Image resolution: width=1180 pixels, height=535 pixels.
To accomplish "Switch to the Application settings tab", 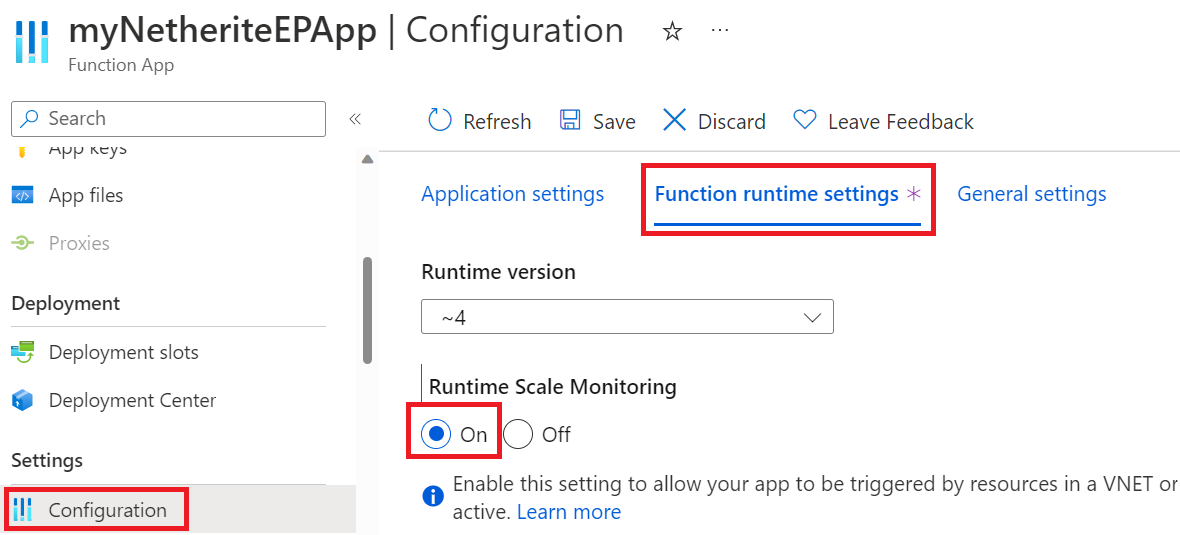I will pyautogui.click(x=512, y=194).
